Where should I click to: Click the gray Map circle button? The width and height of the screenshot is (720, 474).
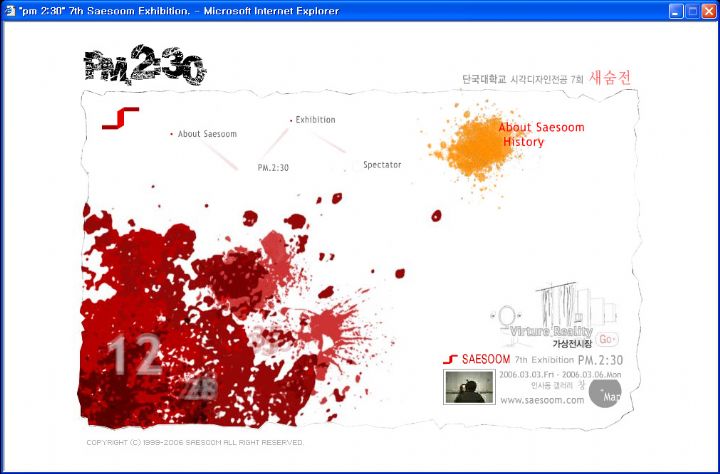click(x=605, y=393)
